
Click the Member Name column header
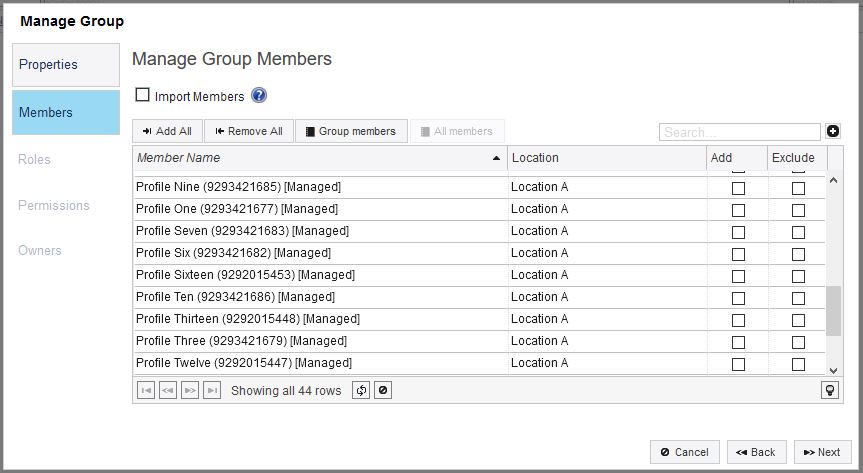320,158
